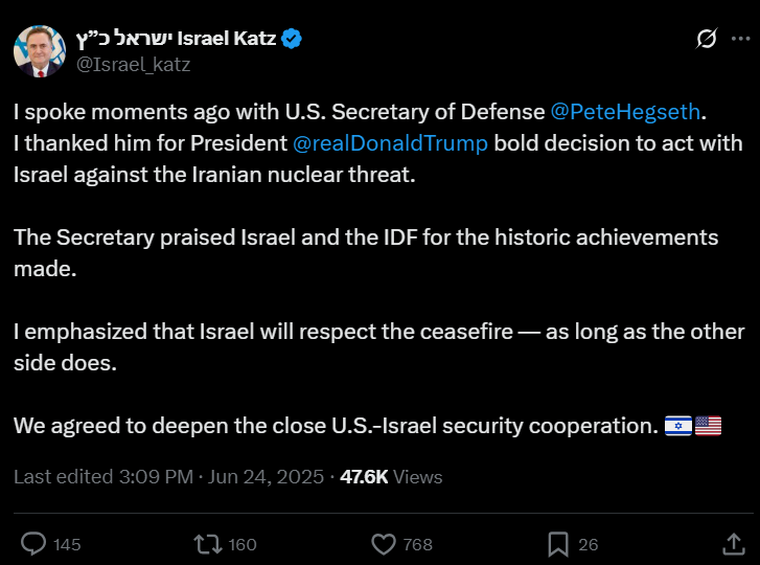This screenshot has height=565, width=760.
Task: Open the three-dot more options menu
Action: pyautogui.click(x=740, y=39)
